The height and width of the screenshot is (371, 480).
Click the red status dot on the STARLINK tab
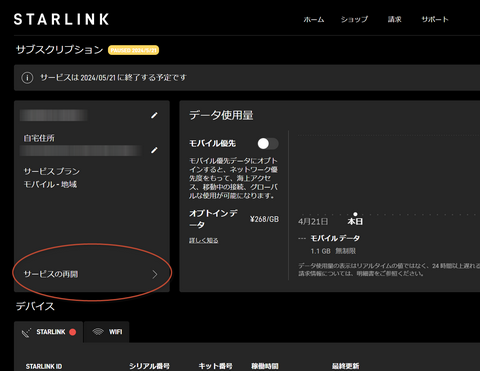tap(72, 332)
